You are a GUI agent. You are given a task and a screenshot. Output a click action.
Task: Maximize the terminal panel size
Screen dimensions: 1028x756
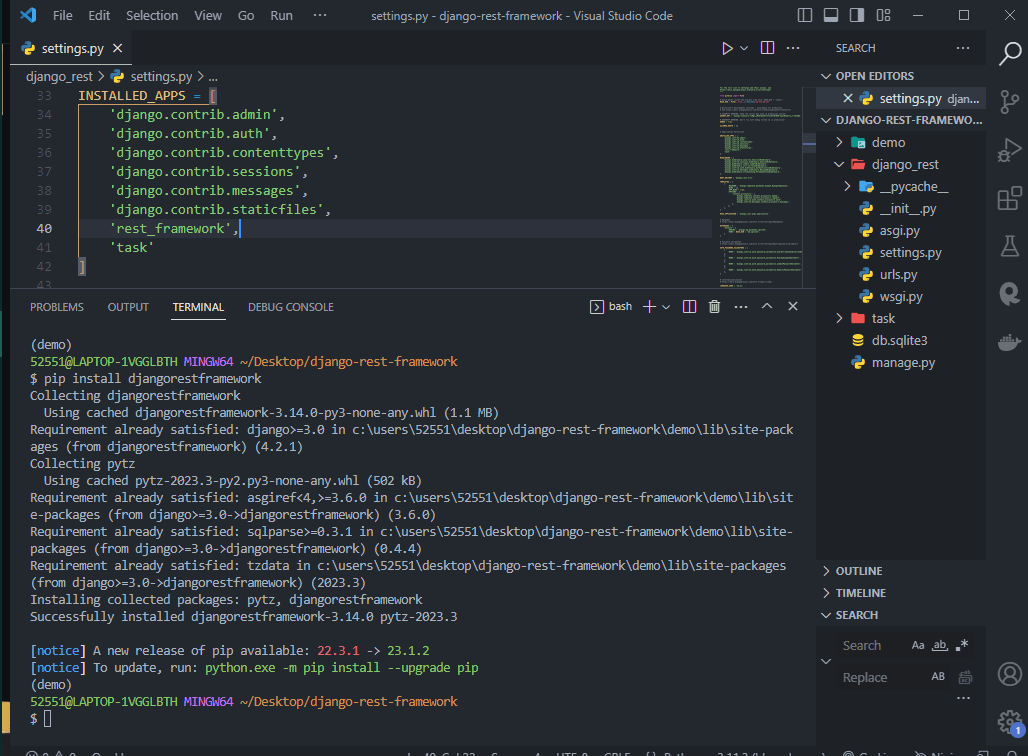pos(766,306)
